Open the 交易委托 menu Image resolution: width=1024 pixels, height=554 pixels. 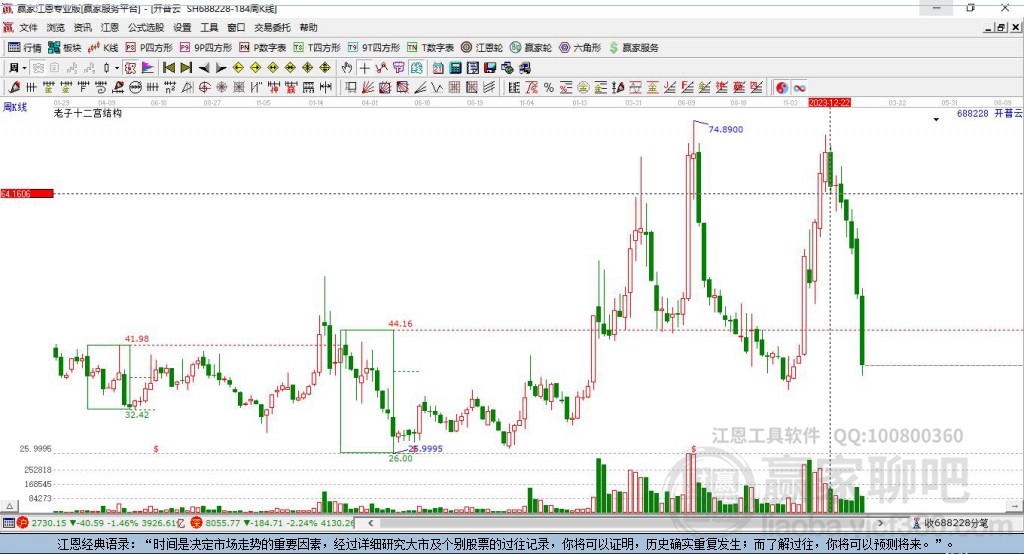[x=272, y=27]
